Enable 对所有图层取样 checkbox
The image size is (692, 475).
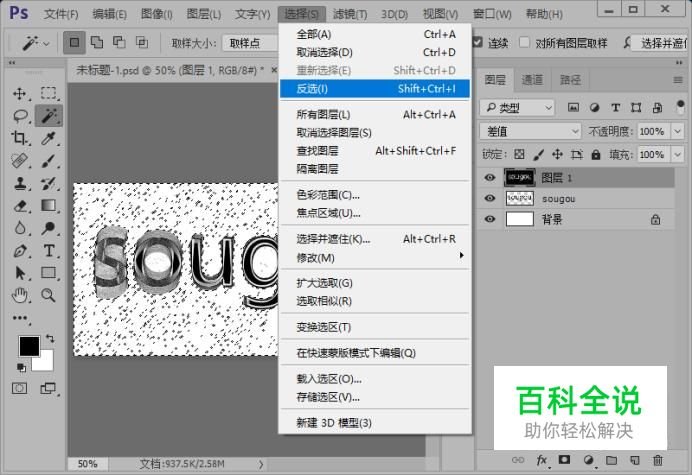(524, 42)
